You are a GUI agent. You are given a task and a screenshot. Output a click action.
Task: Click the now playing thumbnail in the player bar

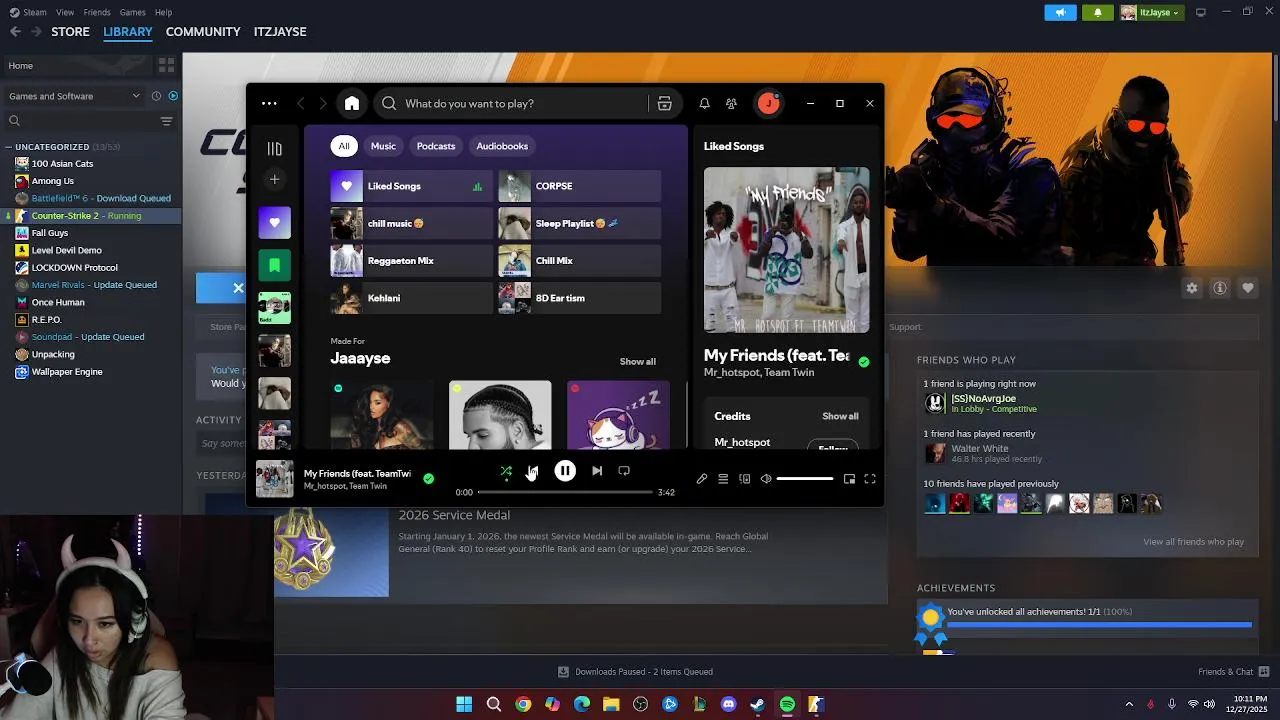click(x=274, y=479)
